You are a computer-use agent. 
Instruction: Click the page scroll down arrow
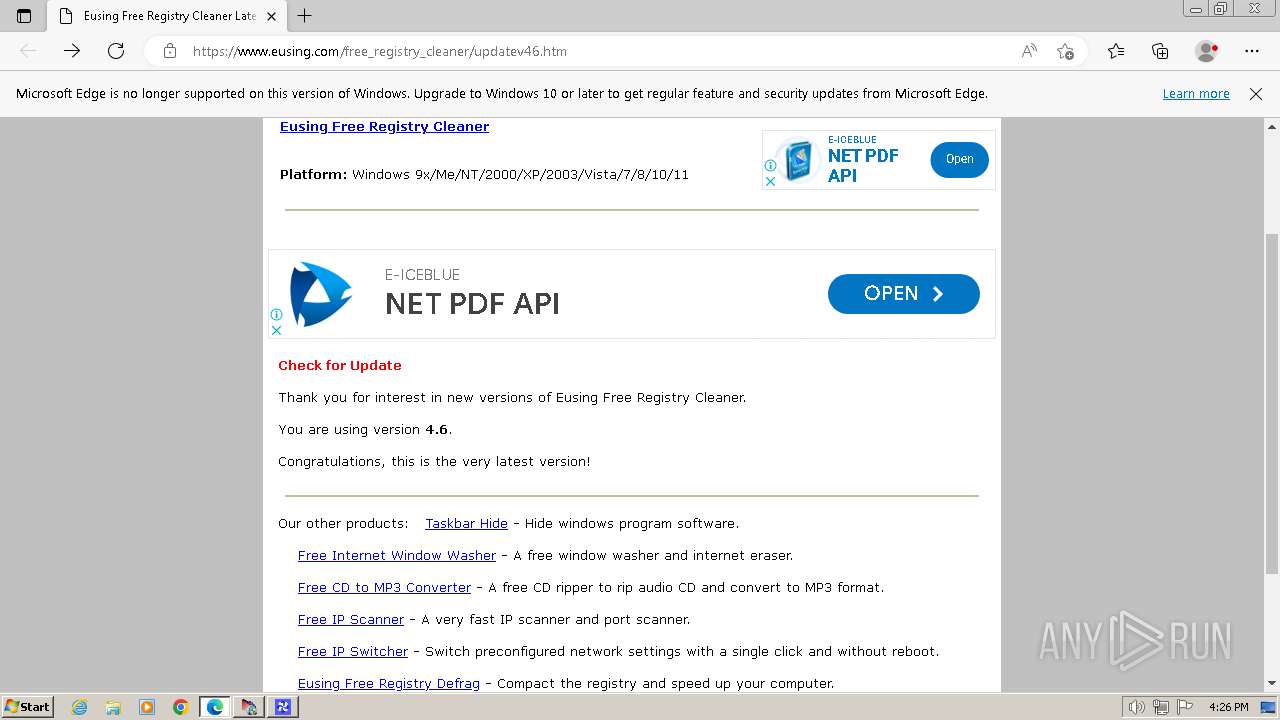1272,684
